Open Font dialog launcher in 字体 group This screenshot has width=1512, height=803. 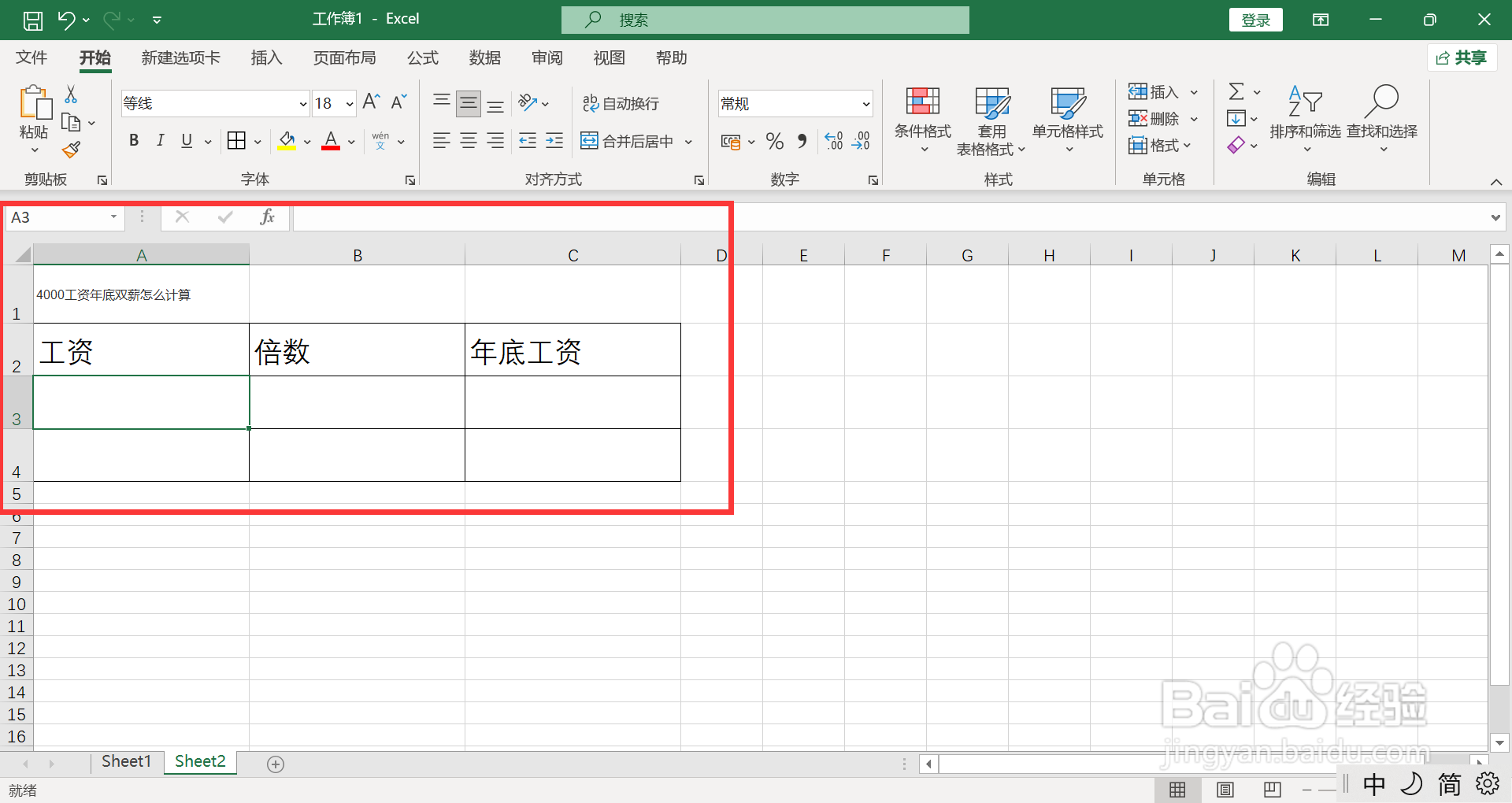pyautogui.click(x=410, y=180)
